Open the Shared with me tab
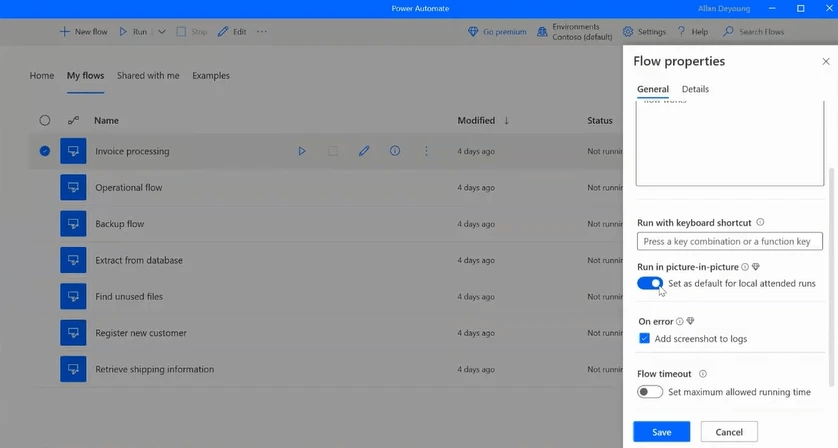 [148, 76]
